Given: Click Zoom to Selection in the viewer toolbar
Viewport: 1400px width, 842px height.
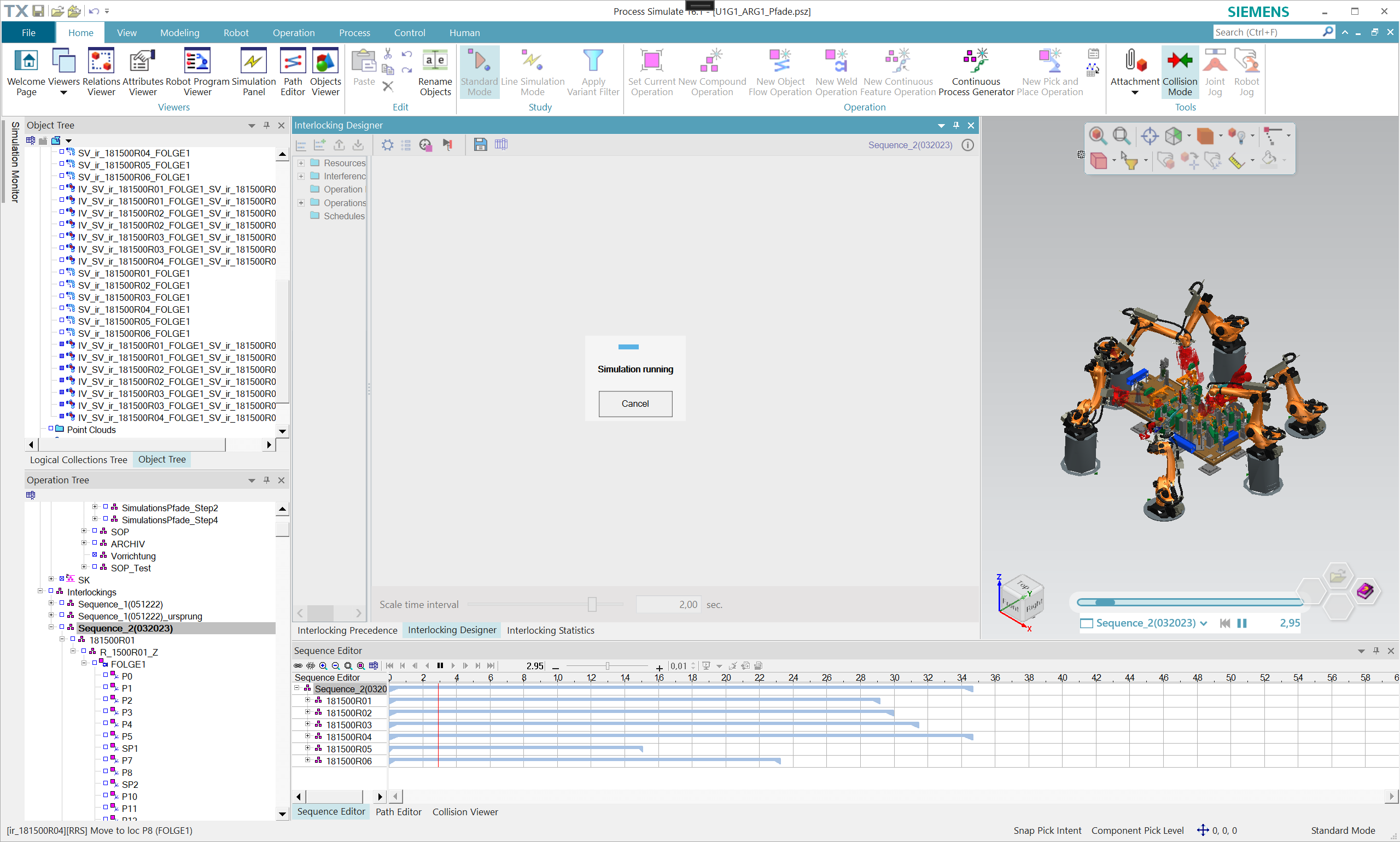Looking at the screenshot, I should click(1098, 136).
